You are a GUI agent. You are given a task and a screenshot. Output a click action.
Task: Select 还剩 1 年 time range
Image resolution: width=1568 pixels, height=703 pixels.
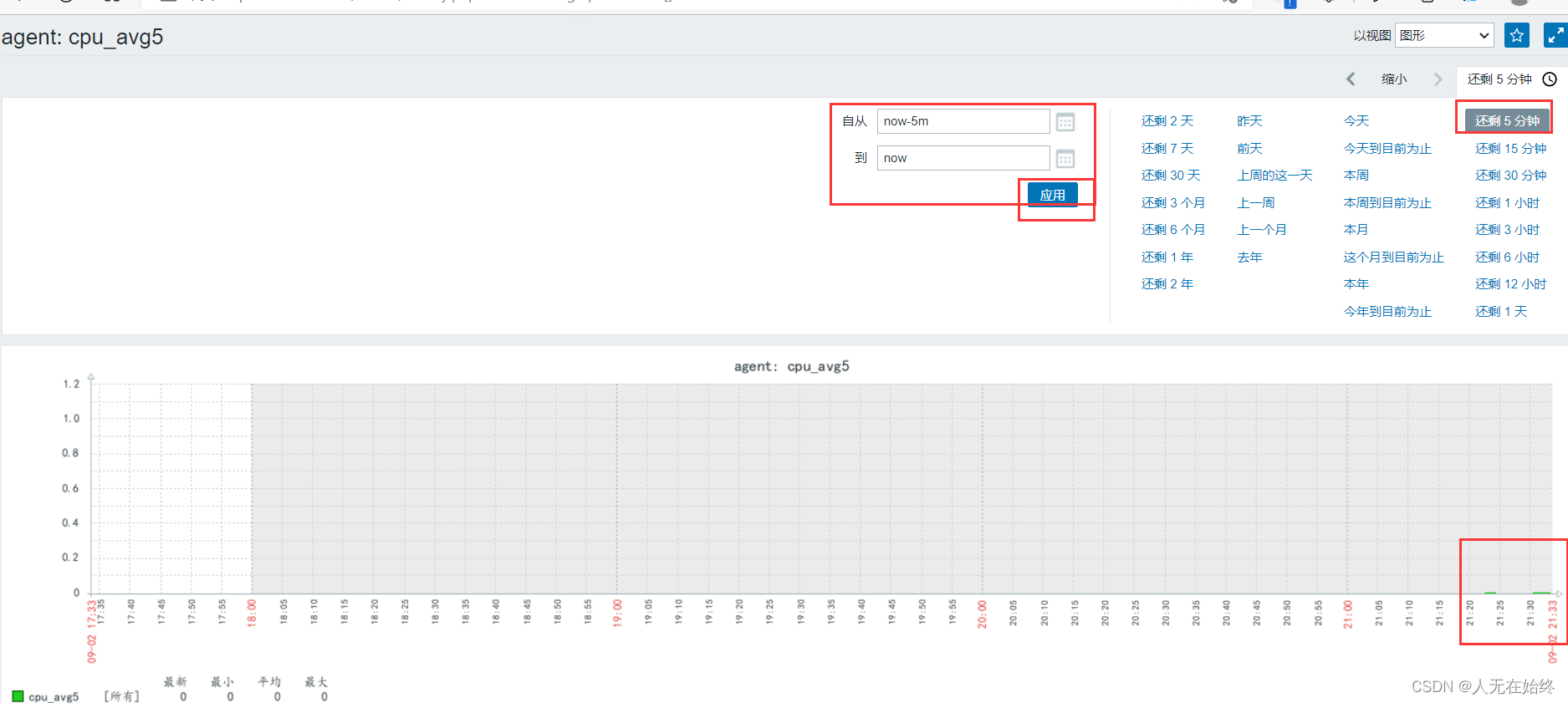(1167, 257)
